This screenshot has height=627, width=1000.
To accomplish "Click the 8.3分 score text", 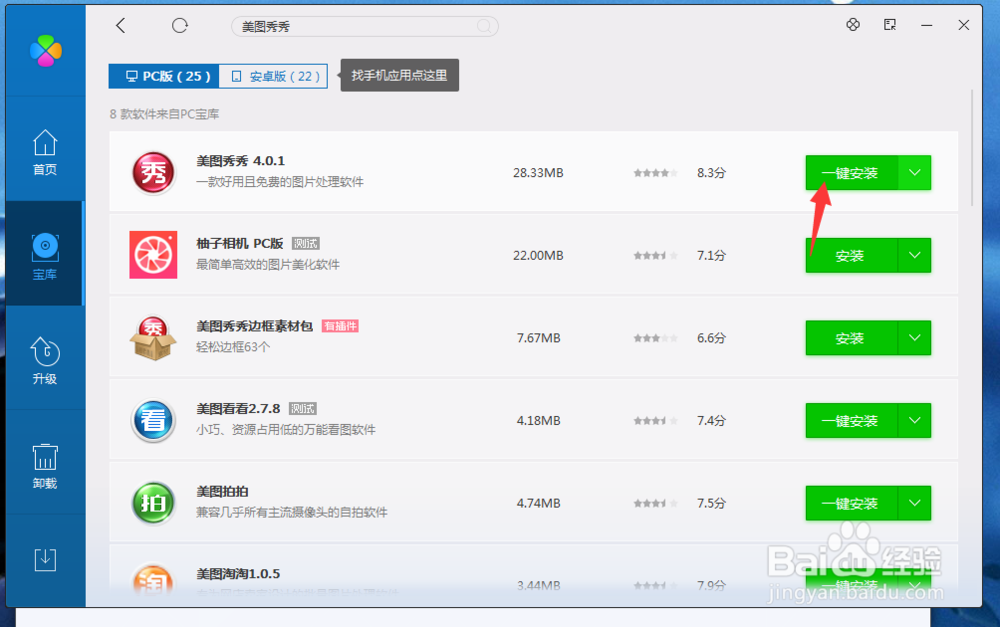I will coord(711,173).
